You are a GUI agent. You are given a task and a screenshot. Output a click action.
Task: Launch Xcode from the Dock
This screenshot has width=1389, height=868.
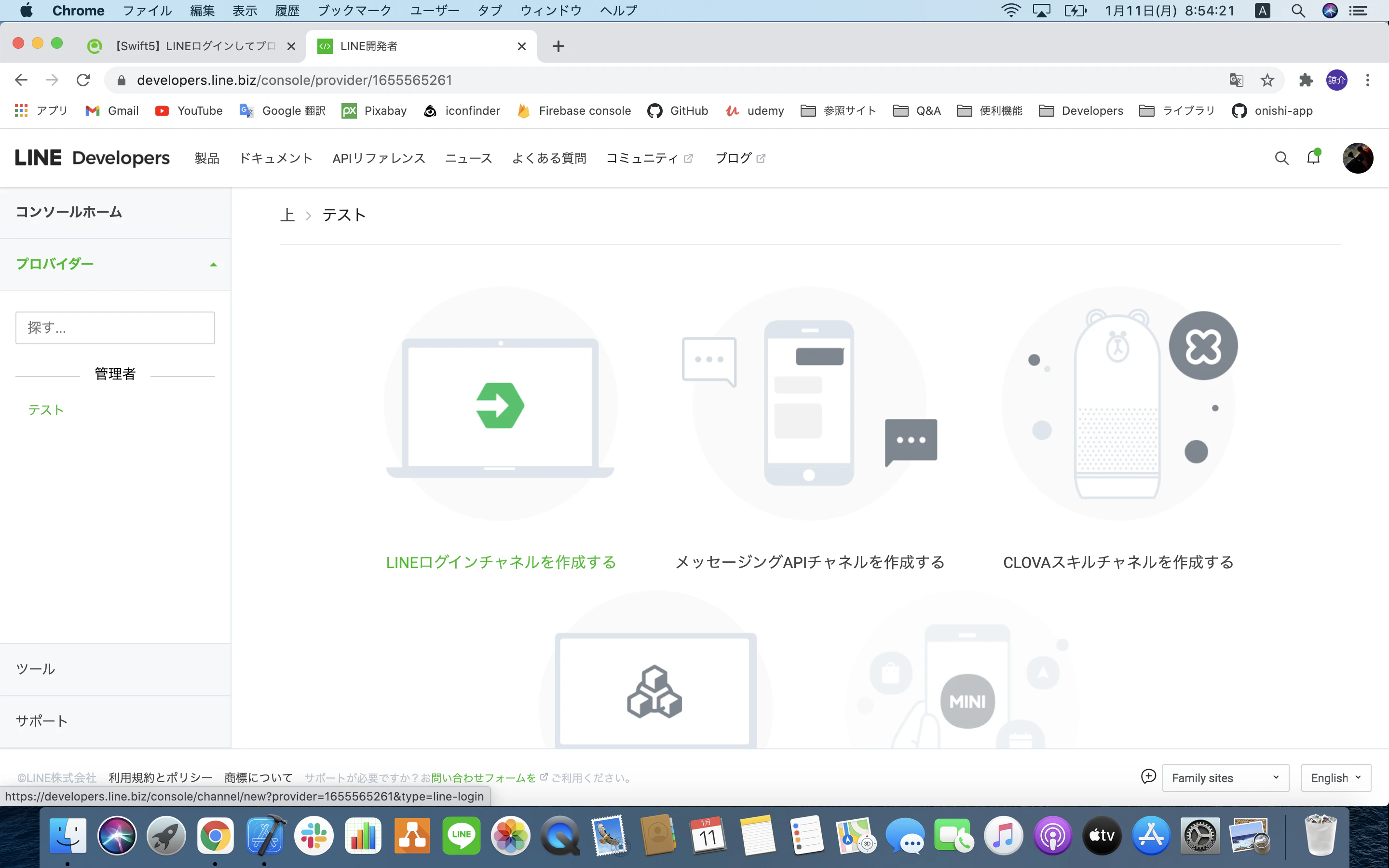tap(265, 835)
